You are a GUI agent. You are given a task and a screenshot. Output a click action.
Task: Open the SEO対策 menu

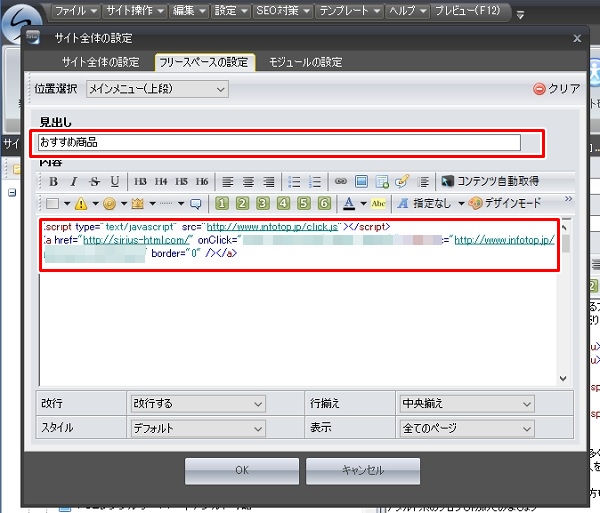[283, 11]
